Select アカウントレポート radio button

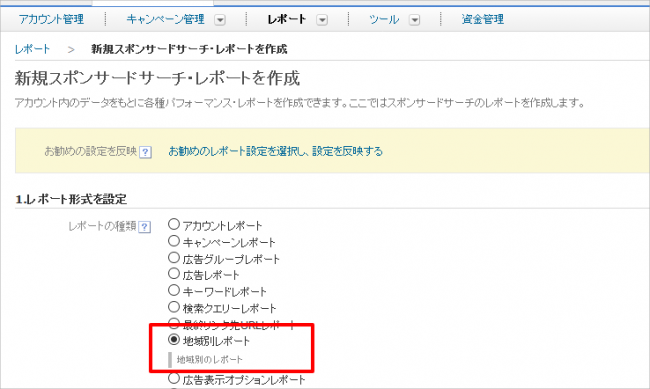(174, 224)
